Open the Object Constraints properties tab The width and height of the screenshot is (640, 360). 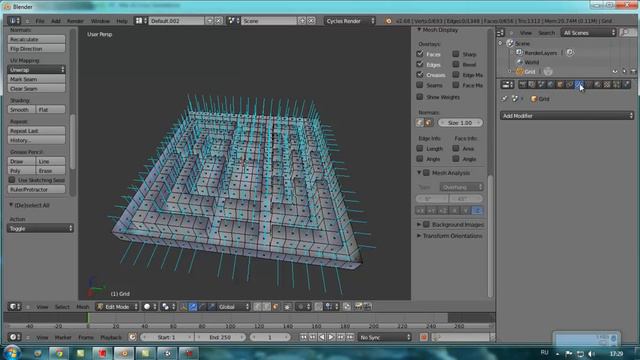(x=569, y=84)
